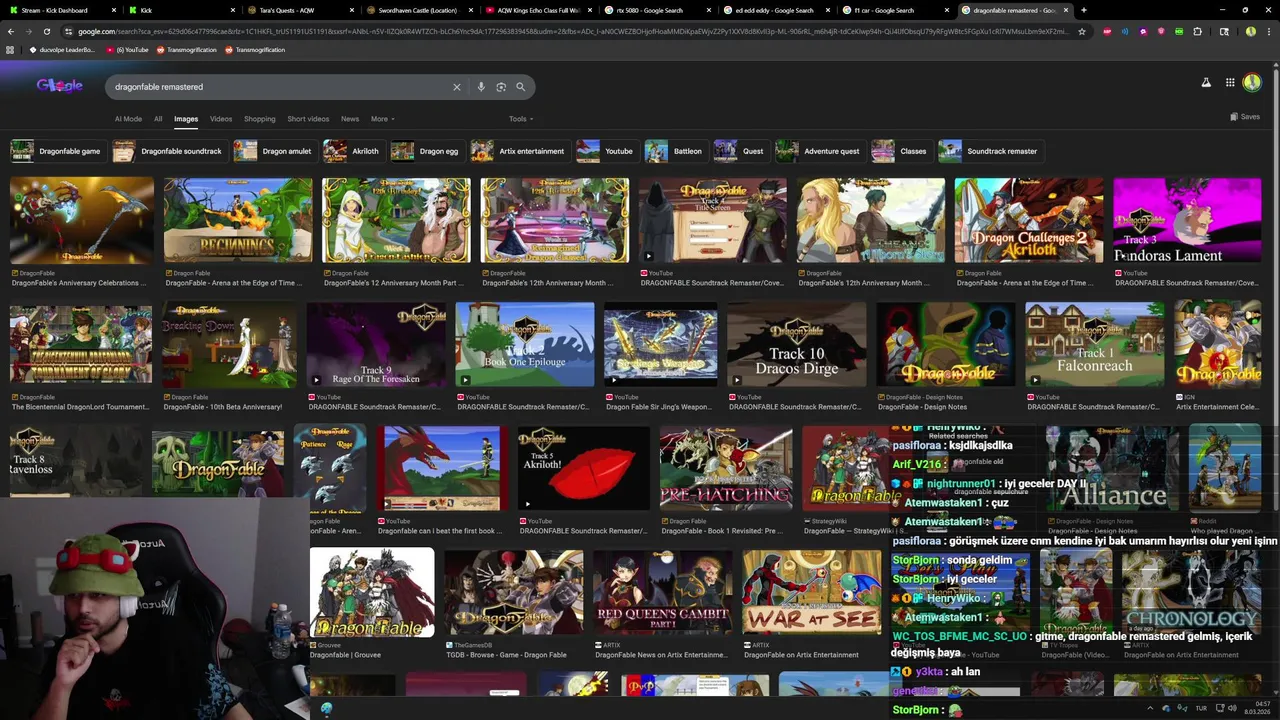Viewport: 1280px width, 720px height.
Task: Open the Pre-Hatching Book 1 Revisited image
Action: (726, 468)
